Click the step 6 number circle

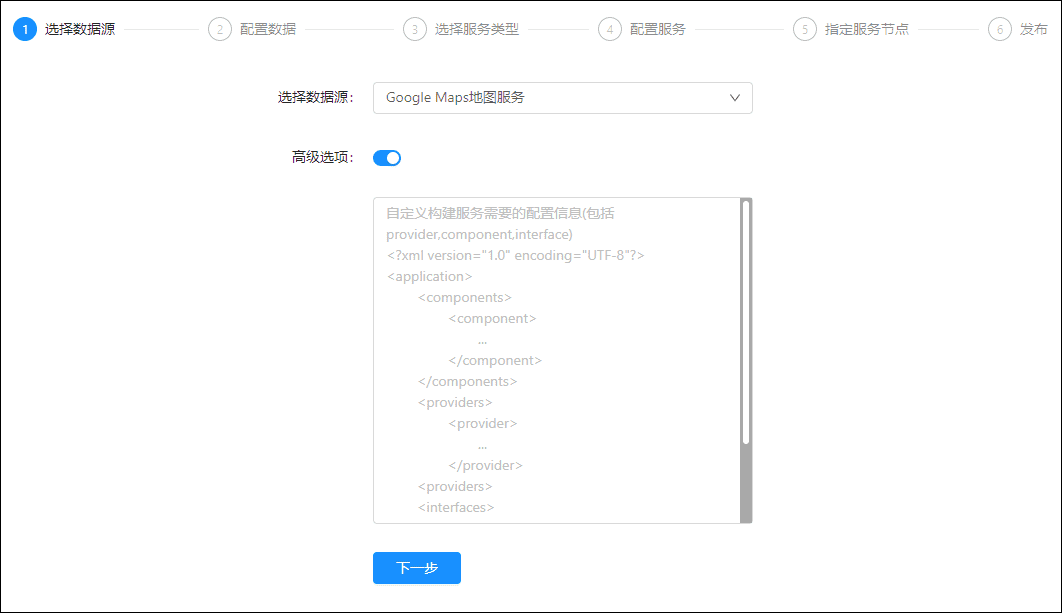click(x=999, y=29)
